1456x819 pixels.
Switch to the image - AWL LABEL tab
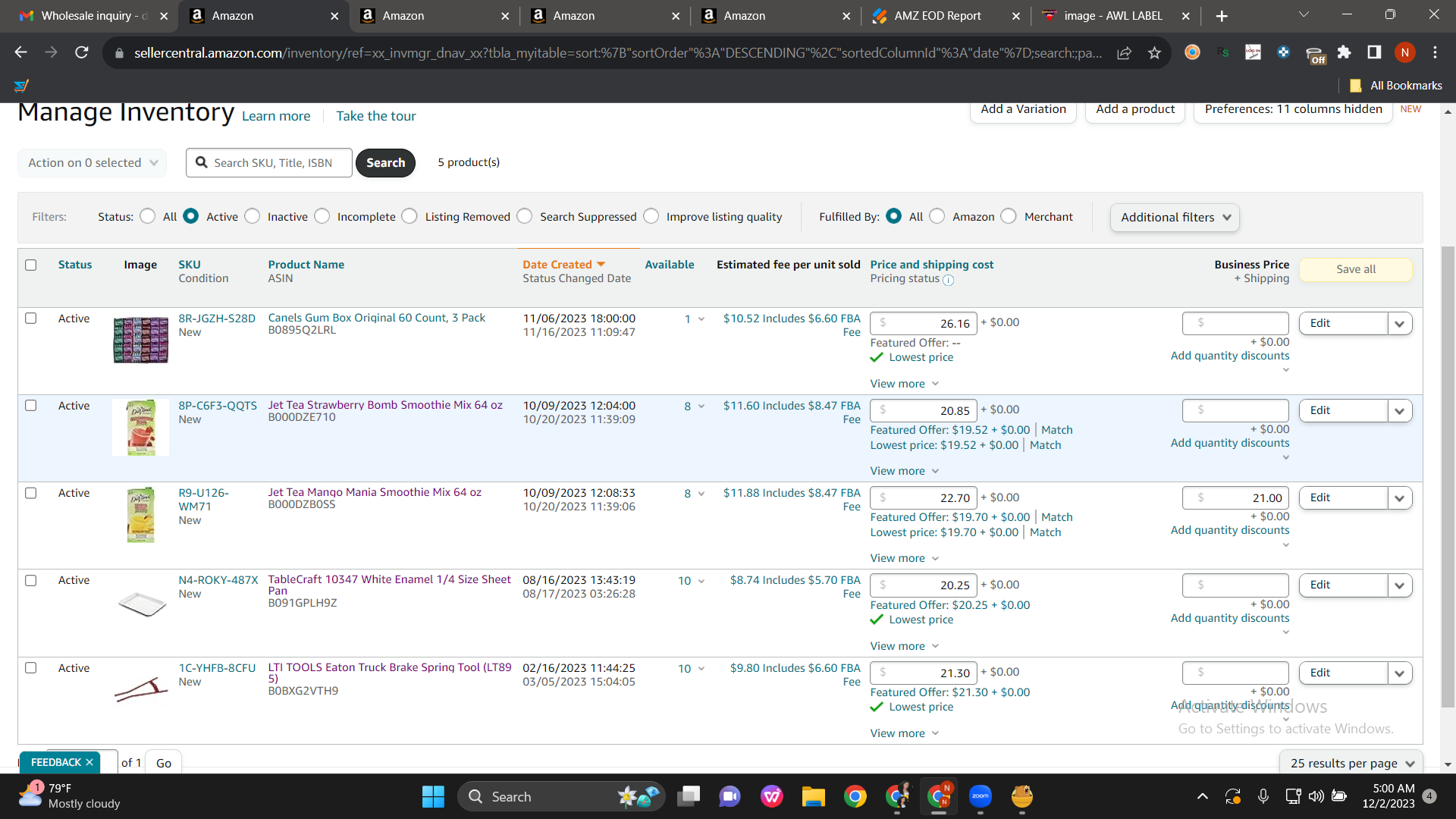click(x=1116, y=16)
